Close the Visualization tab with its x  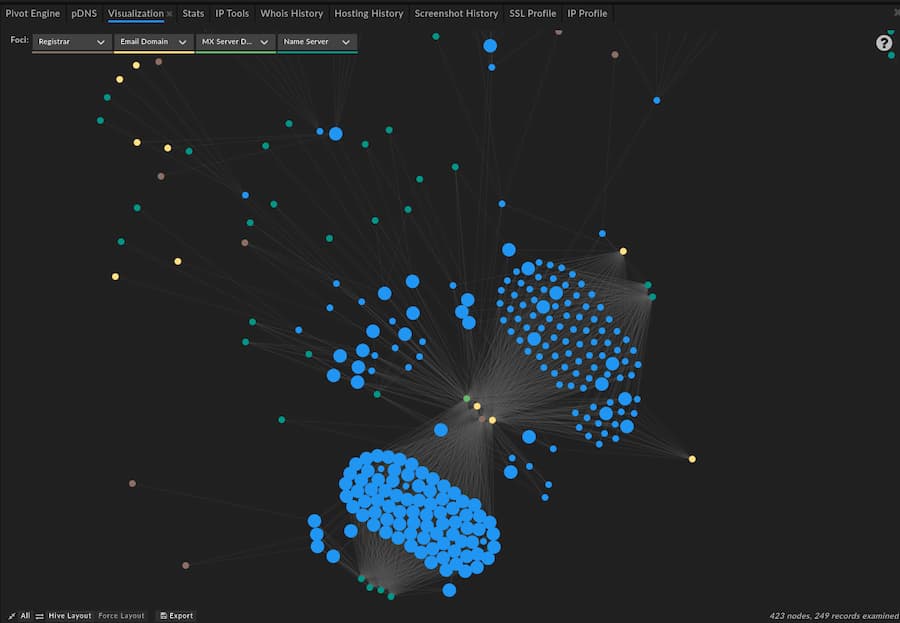pos(168,13)
